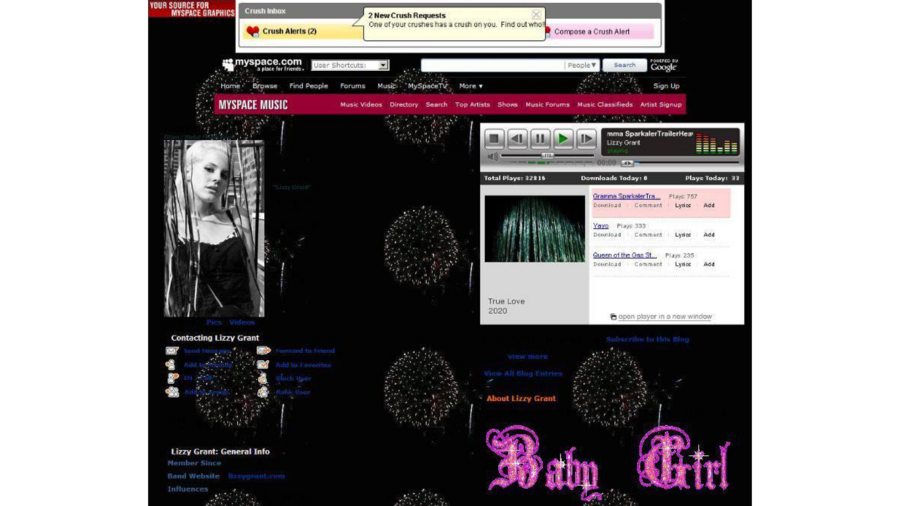
Task: Click the green play button
Action: (562, 138)
